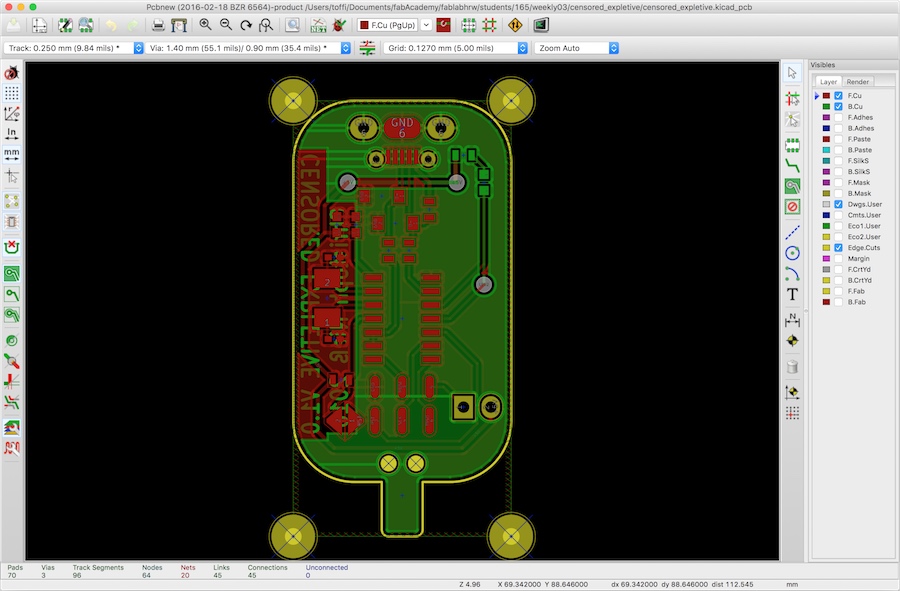
Task: Uncheck the B.Cu layer visibility checkbox
Action: (839, 107)
